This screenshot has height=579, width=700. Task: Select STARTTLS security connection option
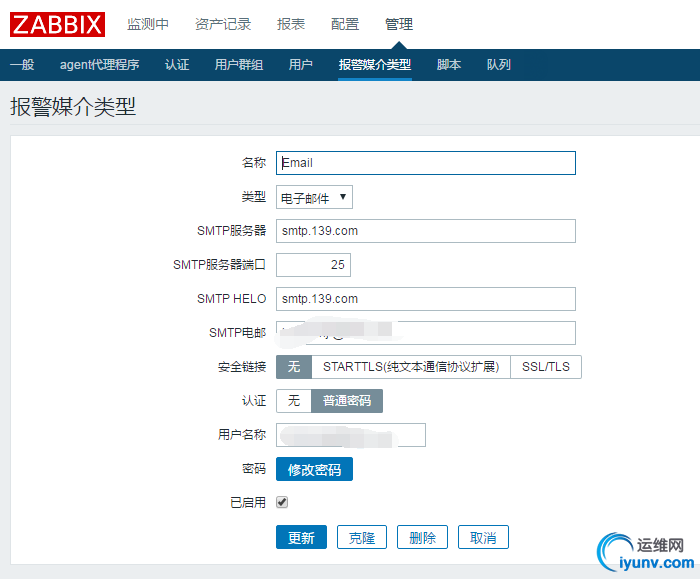(x=411, y=367)
